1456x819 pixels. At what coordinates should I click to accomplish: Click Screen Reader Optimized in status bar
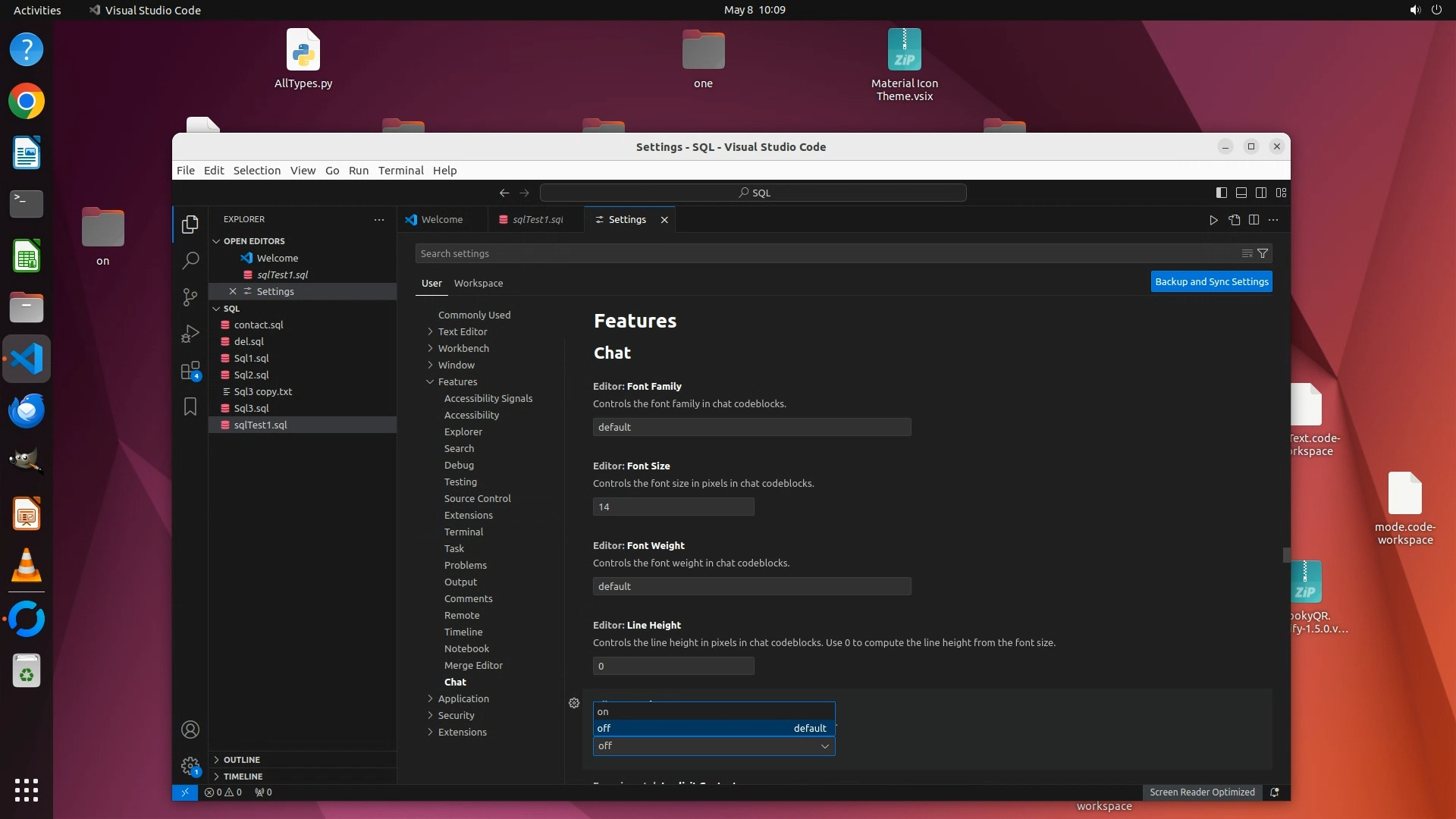point(1201,792)
